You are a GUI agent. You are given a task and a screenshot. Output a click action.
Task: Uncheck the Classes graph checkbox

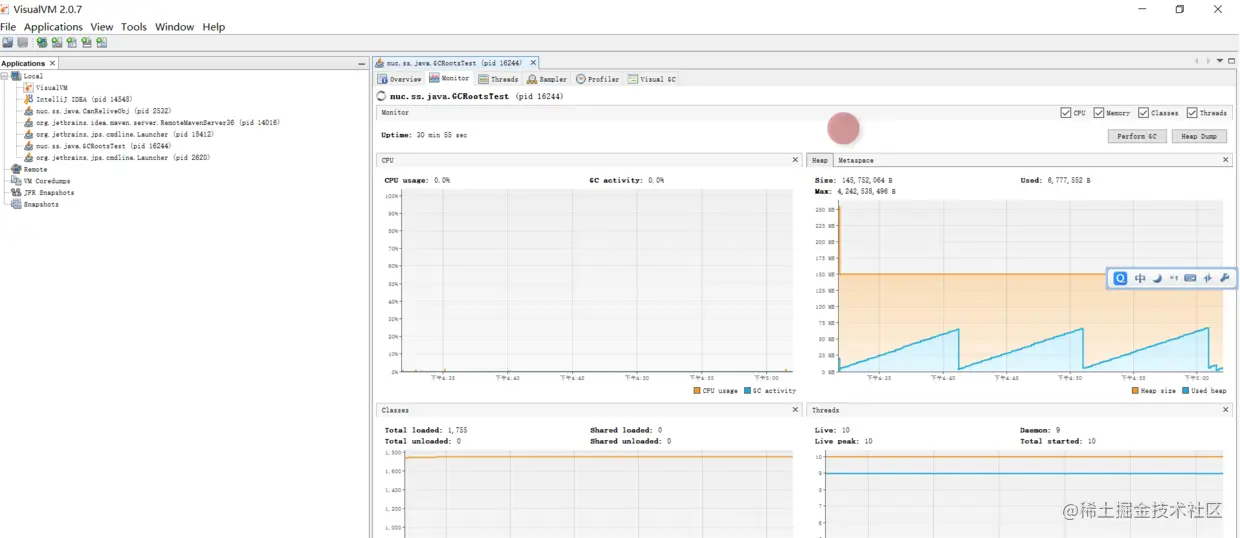pyautogui.click(x=1143, y=113)
